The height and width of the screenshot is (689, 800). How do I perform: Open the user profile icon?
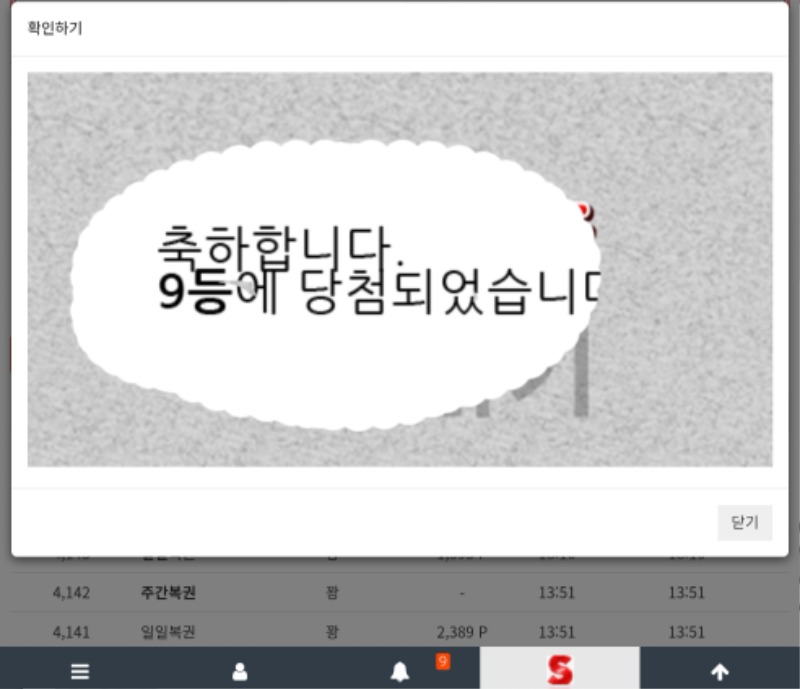[x=240, y=672]
